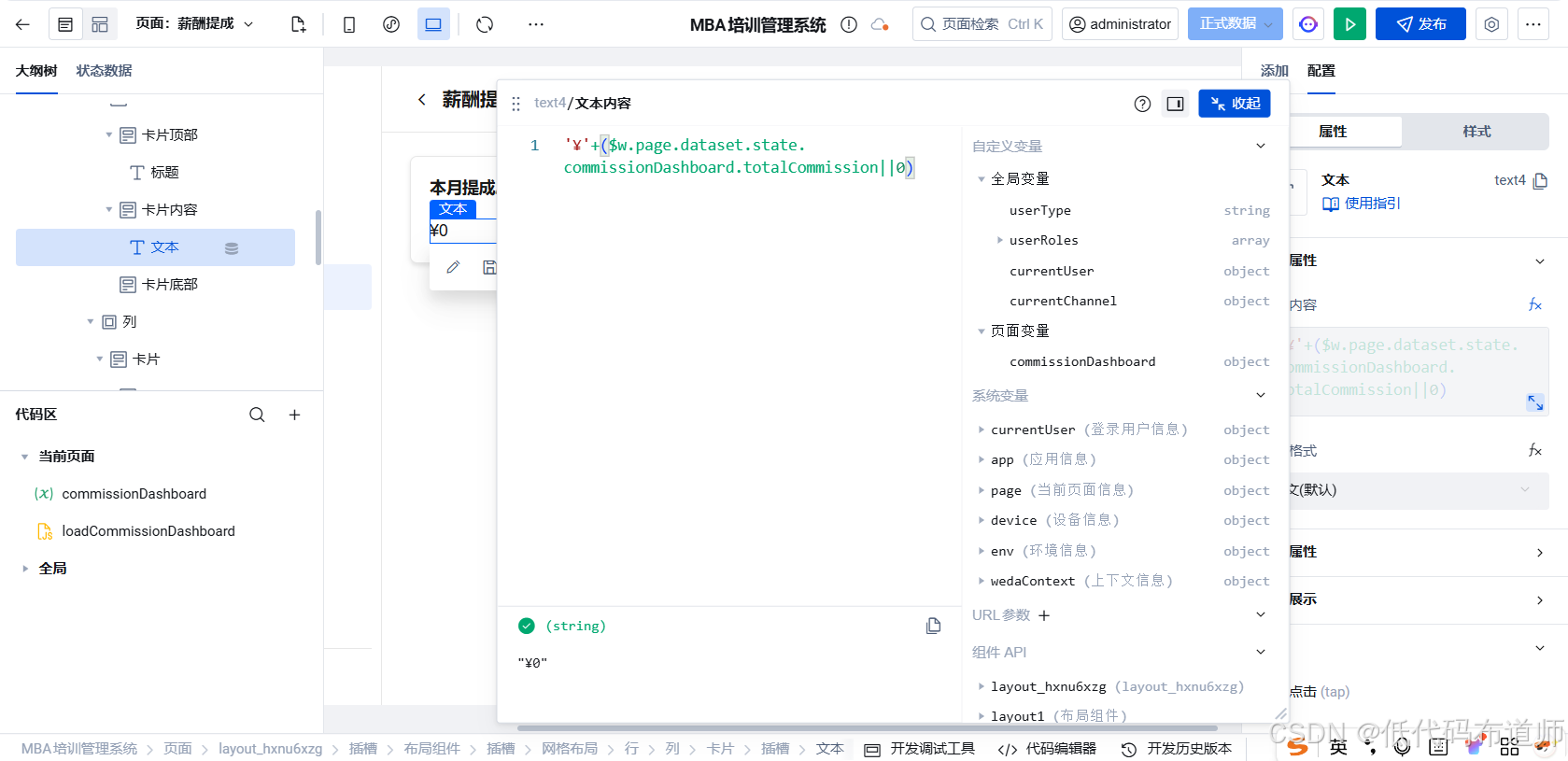Switch to desktop PC preview

click(x=433, y=24)
